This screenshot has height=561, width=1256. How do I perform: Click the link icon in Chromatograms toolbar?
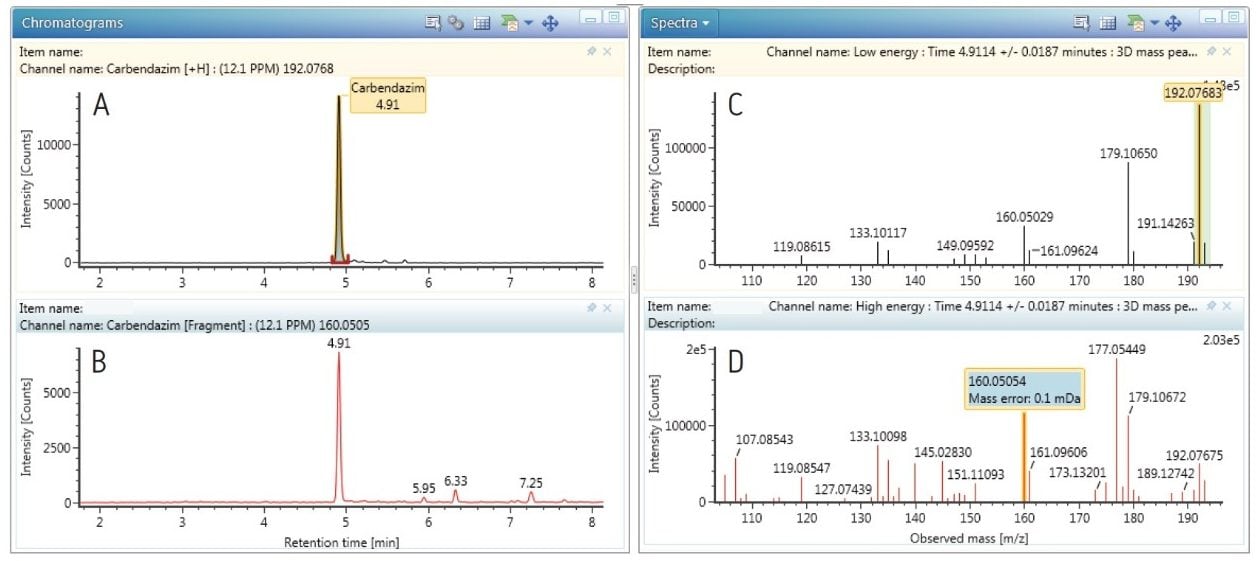(x=455, y=22)
